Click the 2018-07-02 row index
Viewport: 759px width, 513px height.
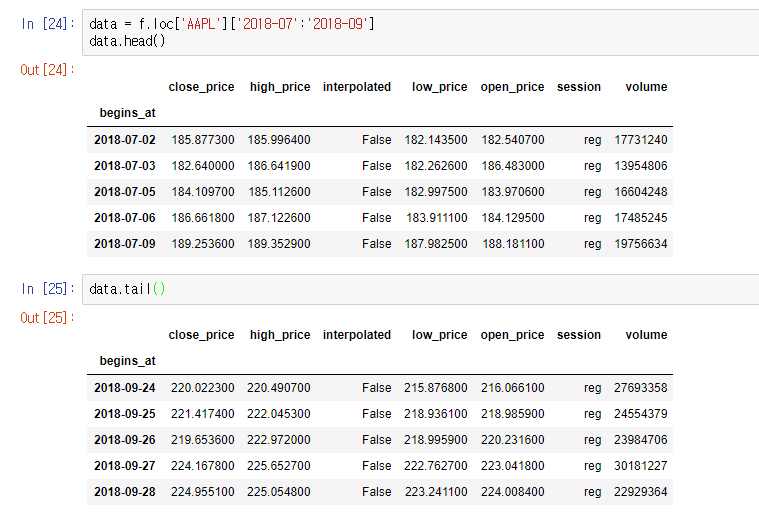pos(125,140)
